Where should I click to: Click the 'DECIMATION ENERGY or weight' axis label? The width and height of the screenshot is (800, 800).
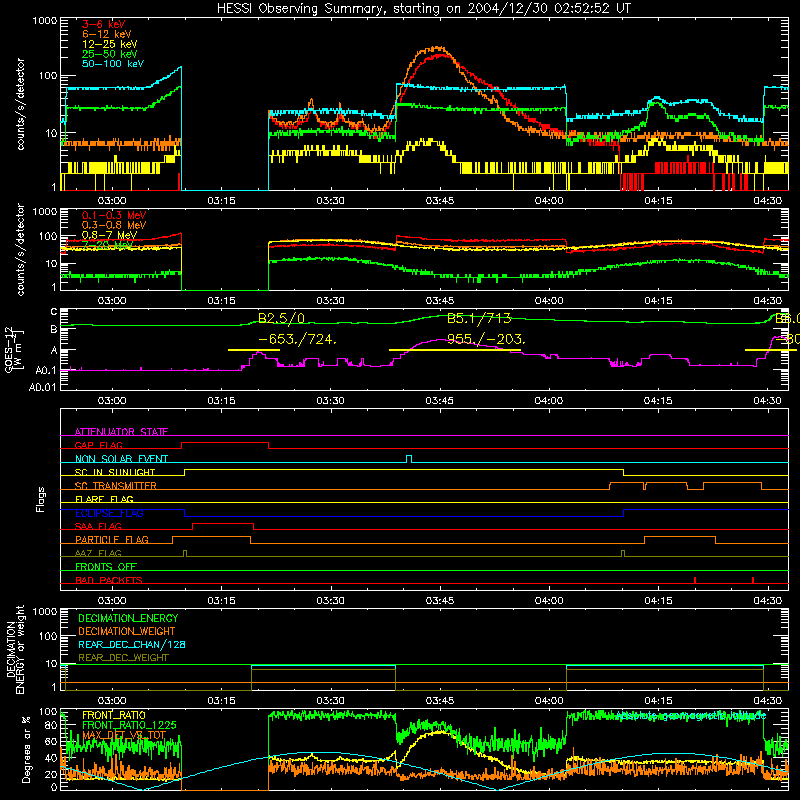(x=15, y=649)
